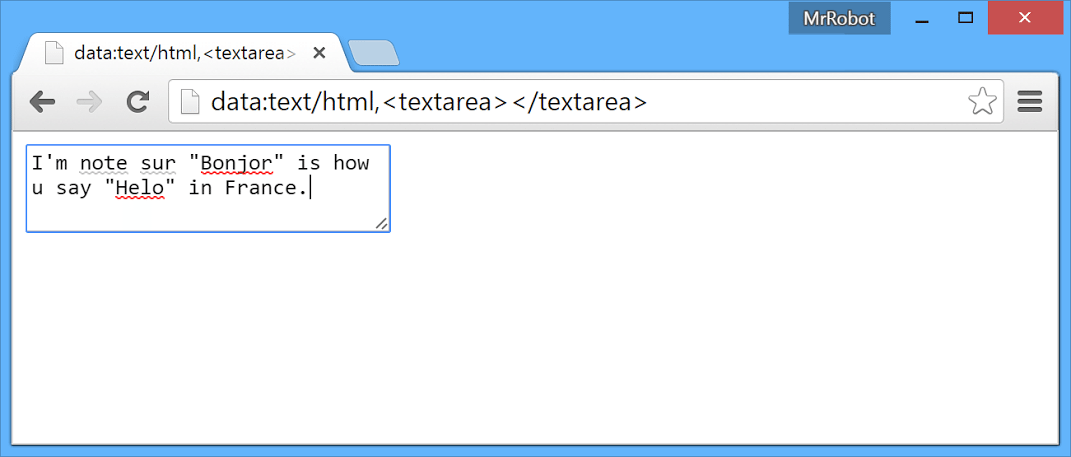This screenshot has height=457, width=1071.
Task: Click the misspelled word "Bonjor"
Action: (236, 164)
